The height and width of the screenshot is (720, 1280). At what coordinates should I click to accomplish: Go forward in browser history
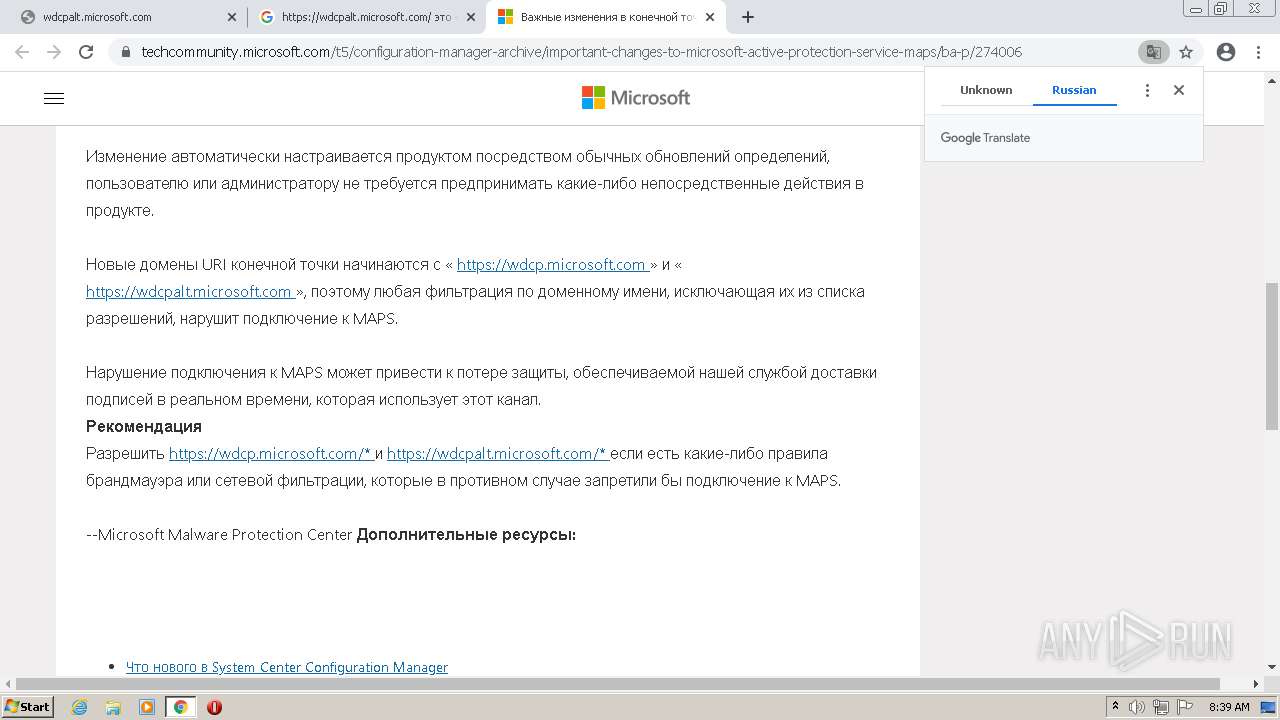54,52
